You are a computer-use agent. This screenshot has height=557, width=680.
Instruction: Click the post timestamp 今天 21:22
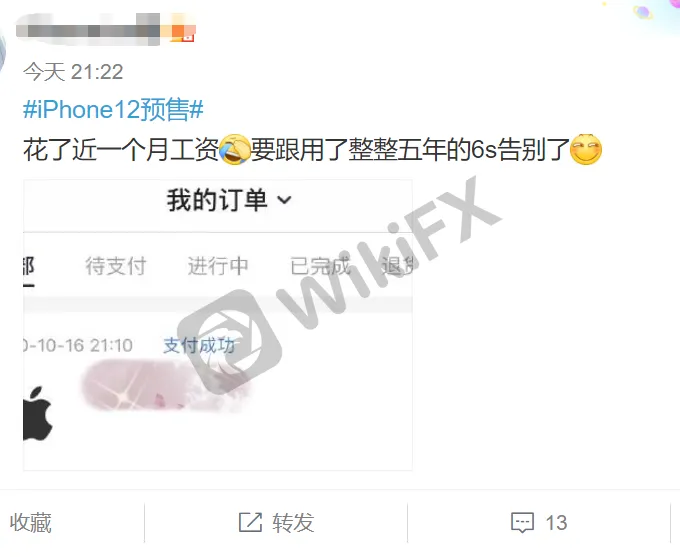tap(73, 72)
